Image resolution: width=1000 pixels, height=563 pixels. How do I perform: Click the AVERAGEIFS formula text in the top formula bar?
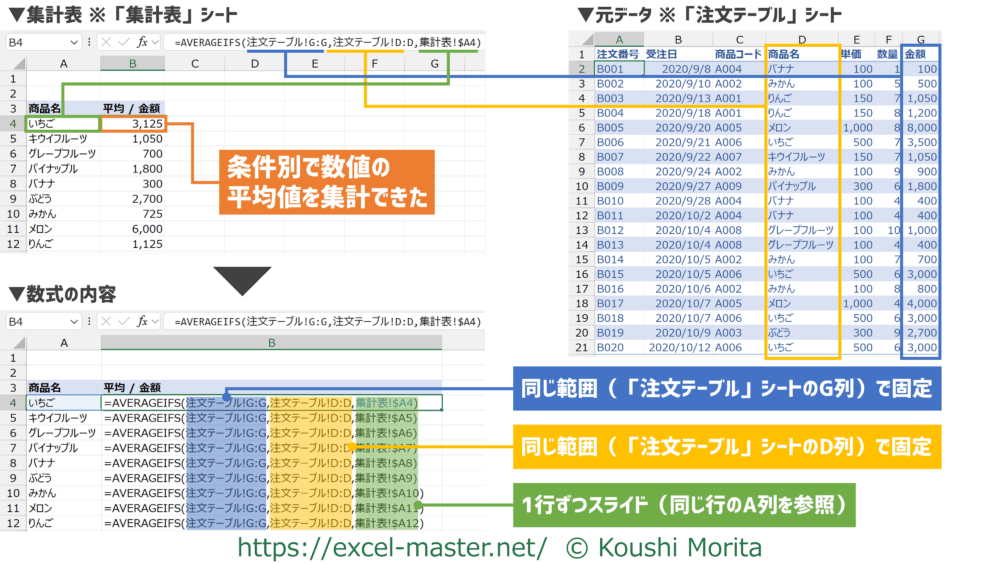point(328,43)
